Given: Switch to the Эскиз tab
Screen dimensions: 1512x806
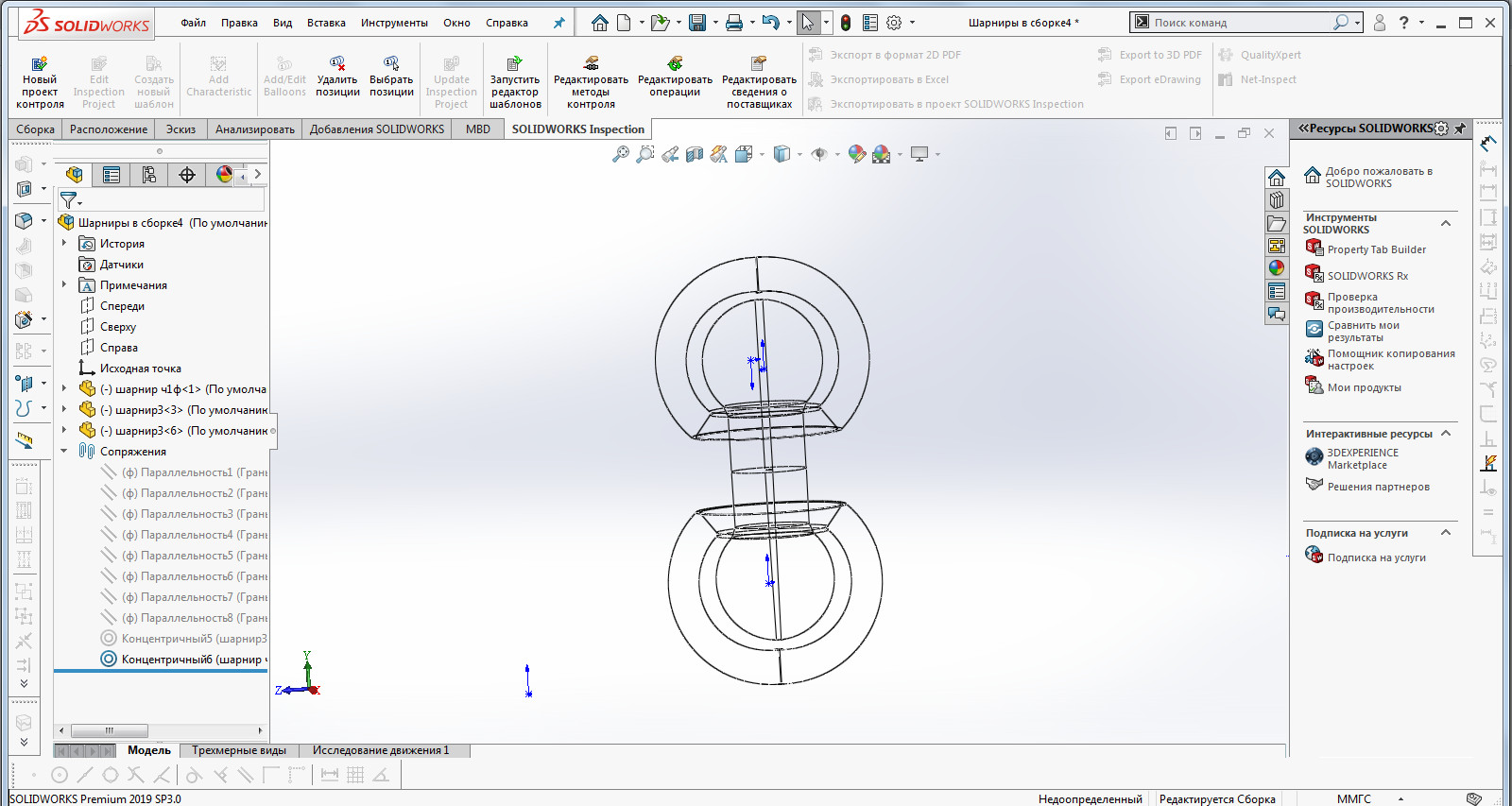Looking at the screenshot, I should [180, 129].
